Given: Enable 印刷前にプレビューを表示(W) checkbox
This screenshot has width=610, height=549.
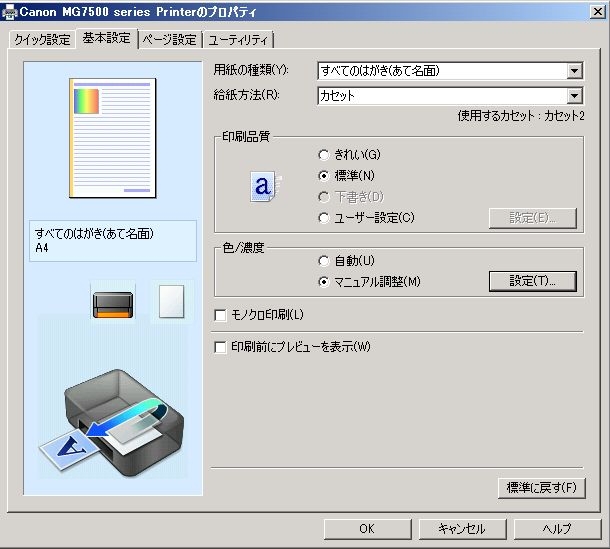Looking at the screenshot, I should pos(293,347).
